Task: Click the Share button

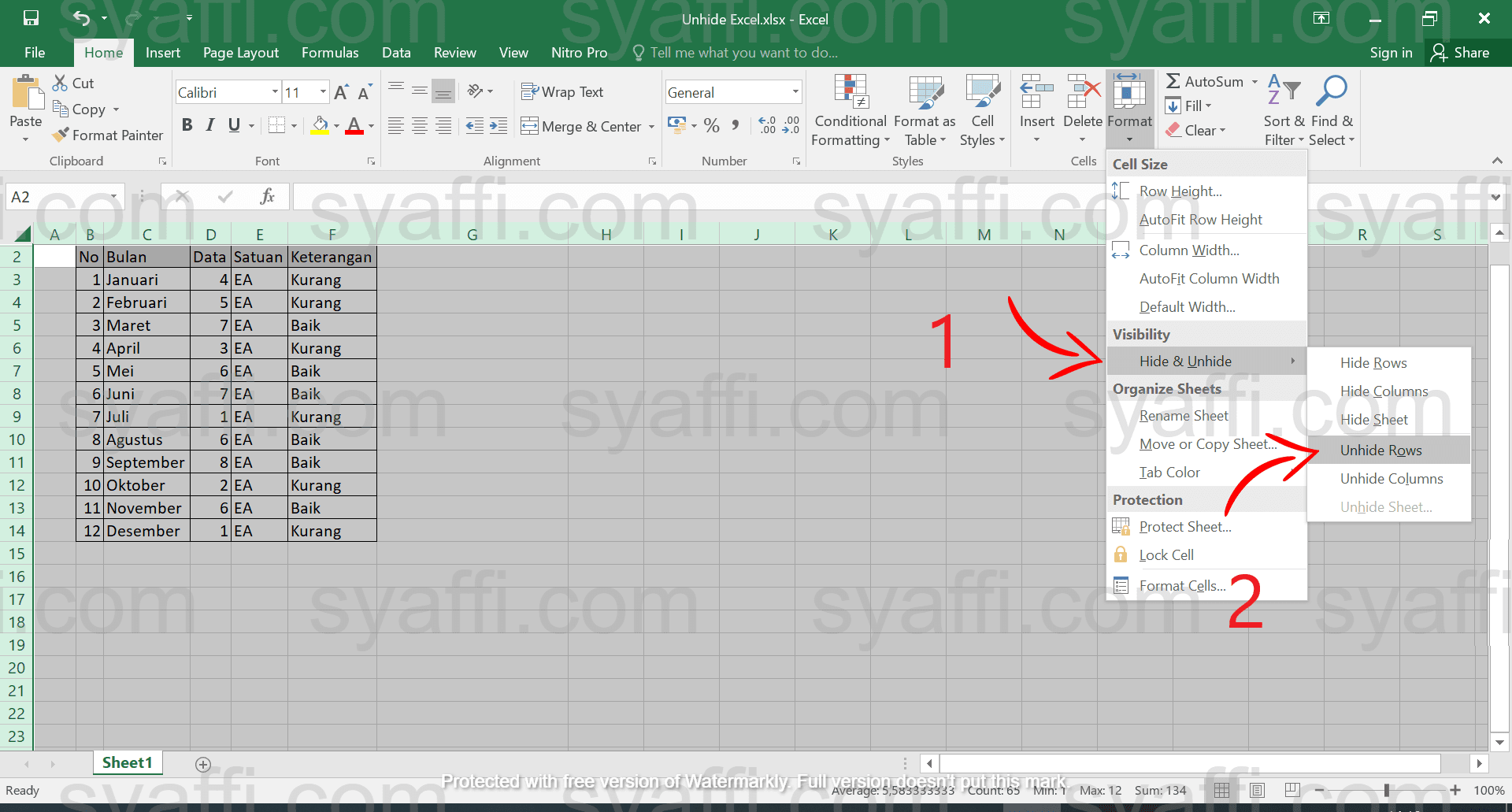Action: 1460,53
